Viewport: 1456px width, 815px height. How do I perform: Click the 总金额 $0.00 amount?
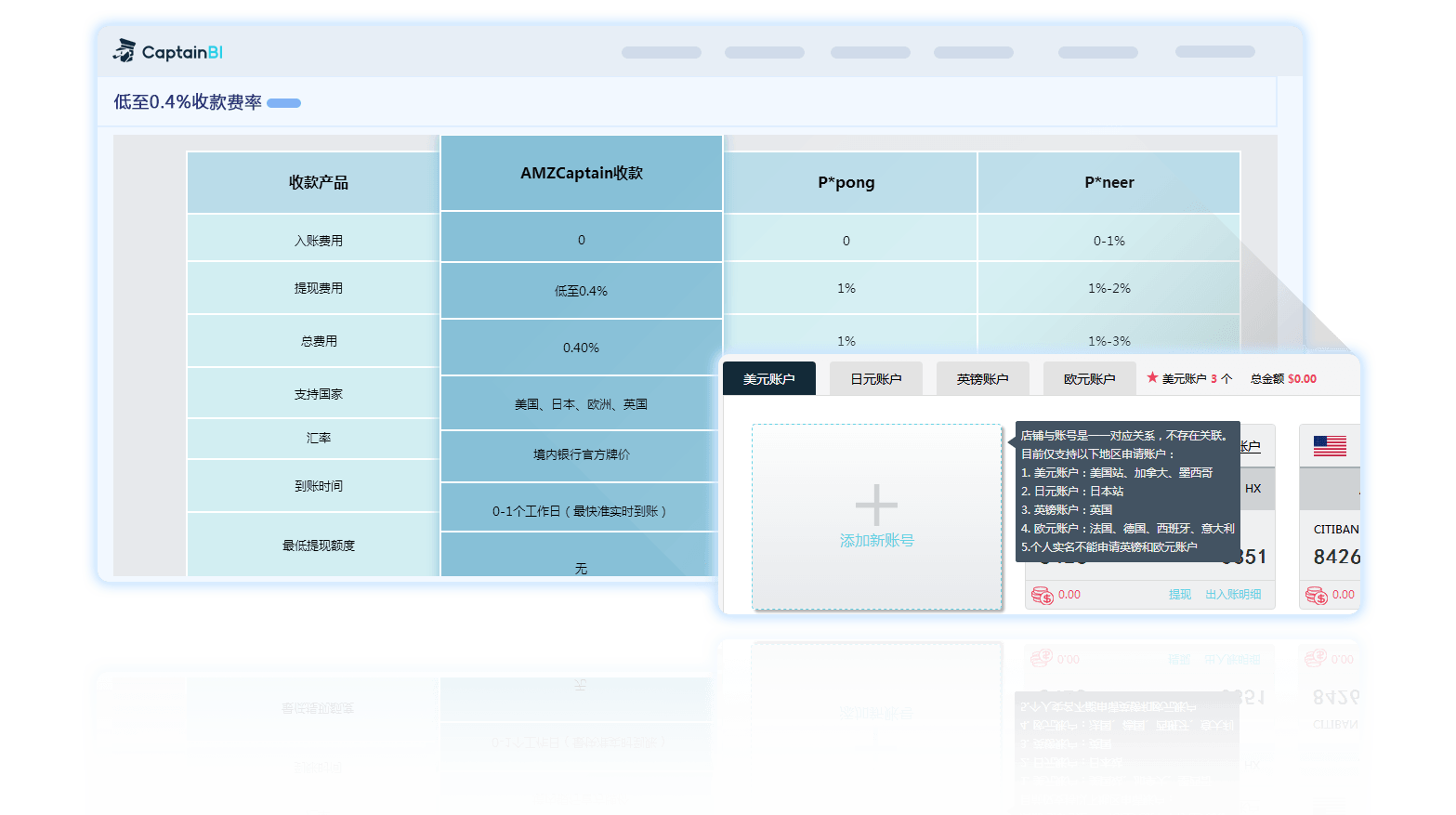(1283, 378)
